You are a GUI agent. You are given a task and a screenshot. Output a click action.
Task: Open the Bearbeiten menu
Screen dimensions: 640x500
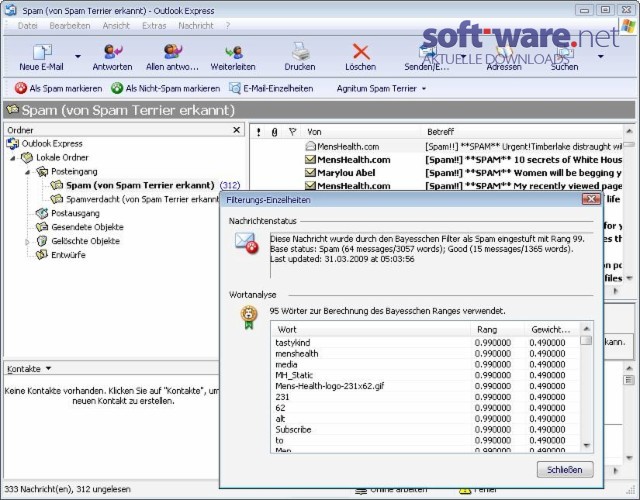click(70, 26)
